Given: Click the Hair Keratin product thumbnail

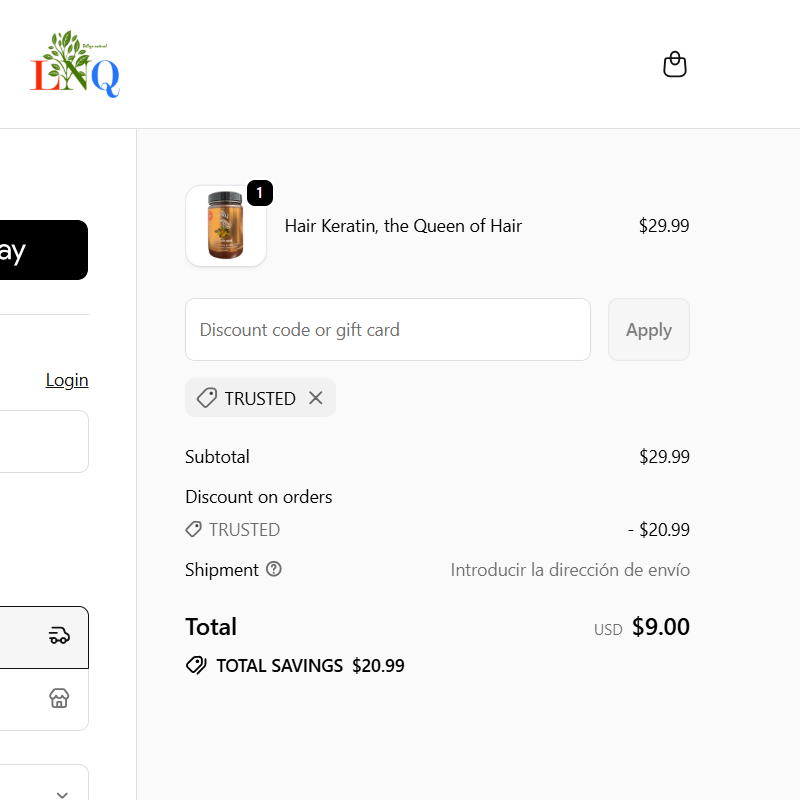Looking at the screenshot, I should point(226,227).
